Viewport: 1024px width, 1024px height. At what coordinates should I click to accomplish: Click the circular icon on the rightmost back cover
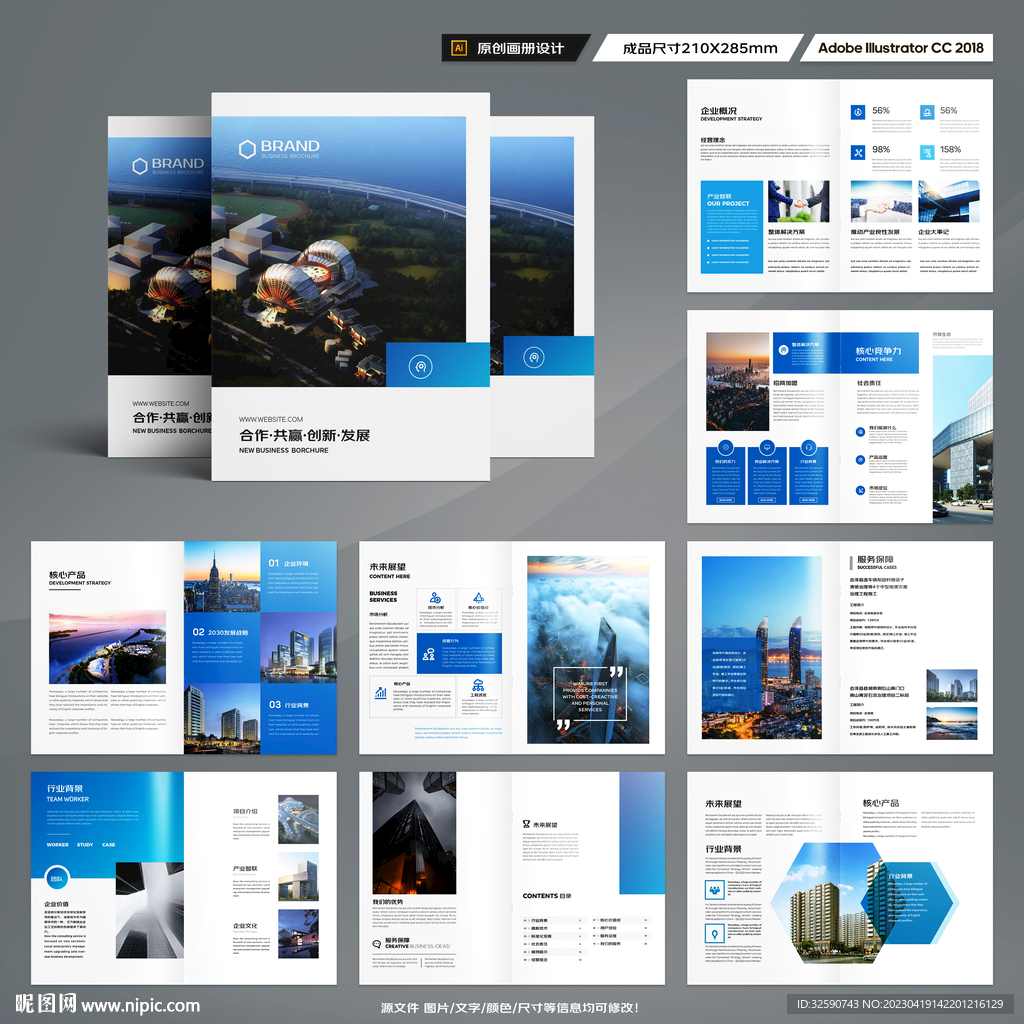534,357
